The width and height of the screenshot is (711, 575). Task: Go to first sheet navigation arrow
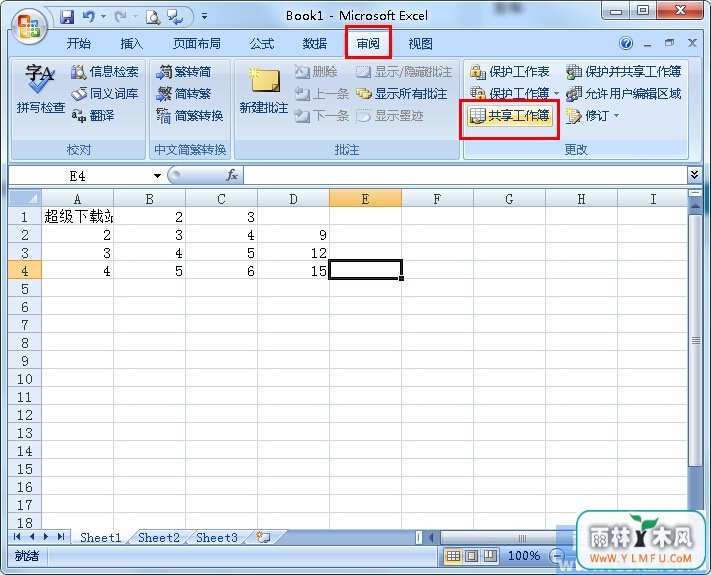pos(17,537)
